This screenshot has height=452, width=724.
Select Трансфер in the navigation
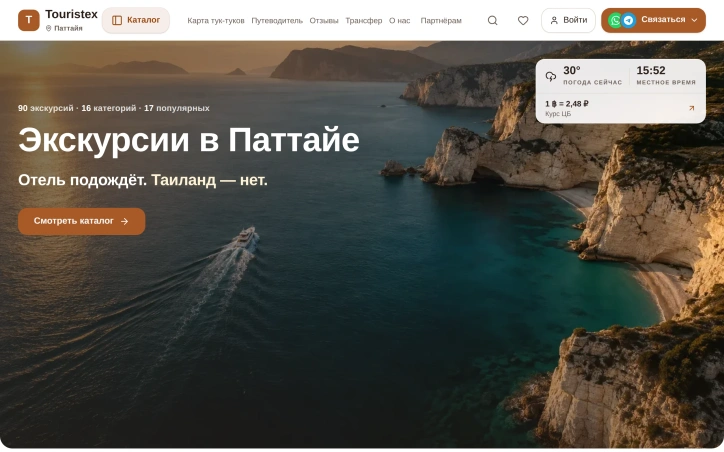(364, 21)
